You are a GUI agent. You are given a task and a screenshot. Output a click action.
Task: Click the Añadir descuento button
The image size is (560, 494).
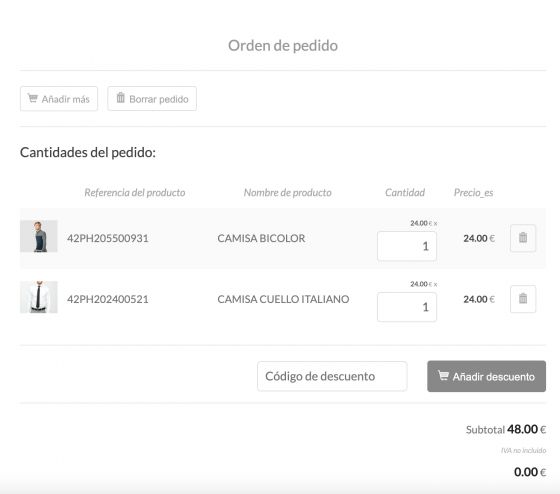pos(486,376)
